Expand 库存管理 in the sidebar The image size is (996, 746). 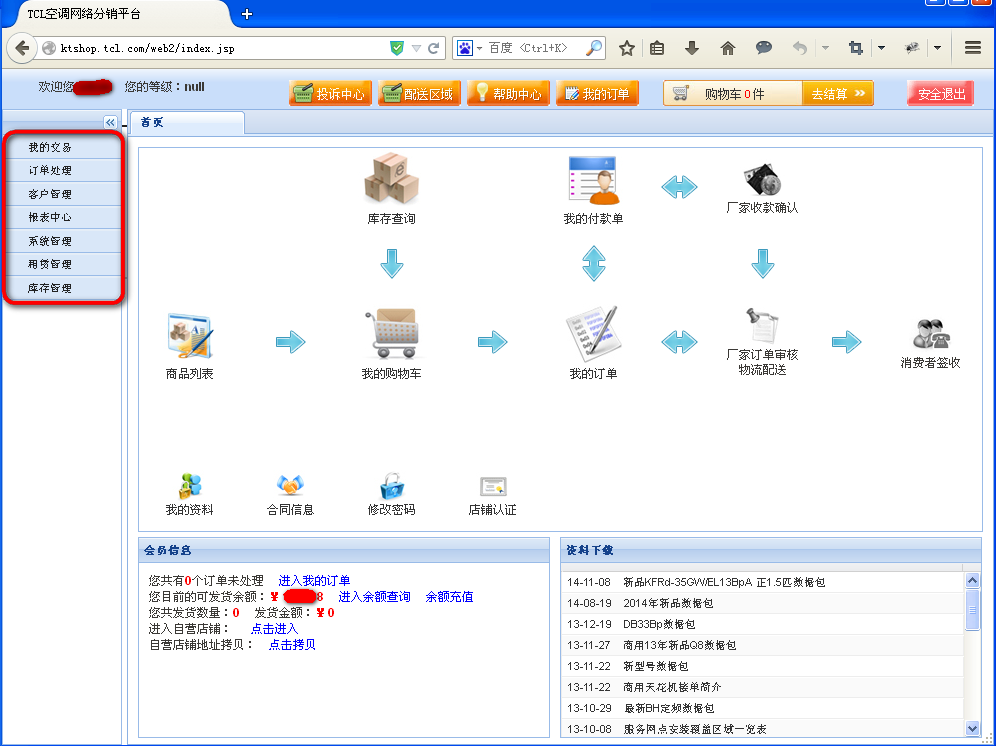point(64,288)
